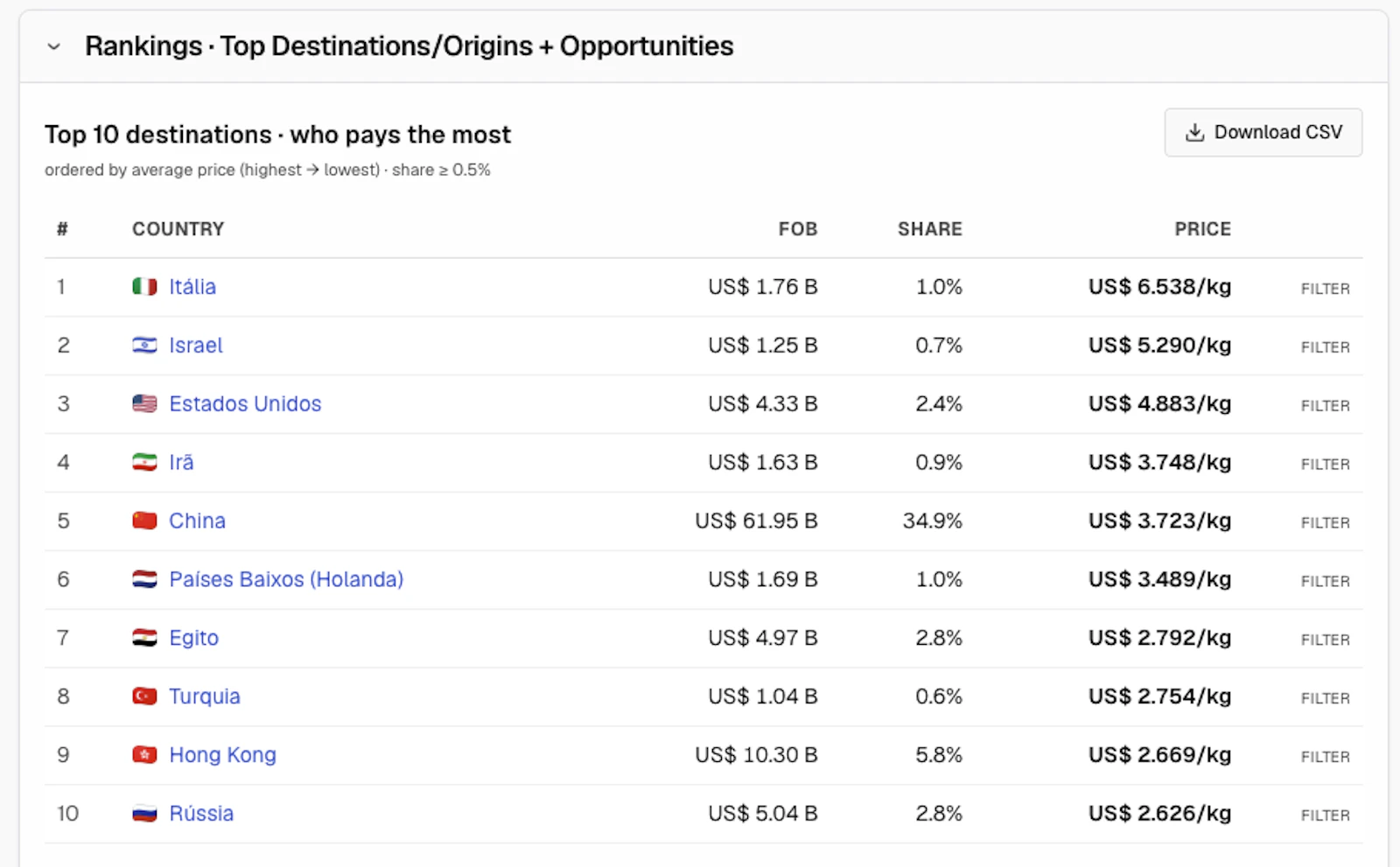This screenshot has height=867, width=1400.
Task: Select the 5.8% share value
Action: [939, 755]
